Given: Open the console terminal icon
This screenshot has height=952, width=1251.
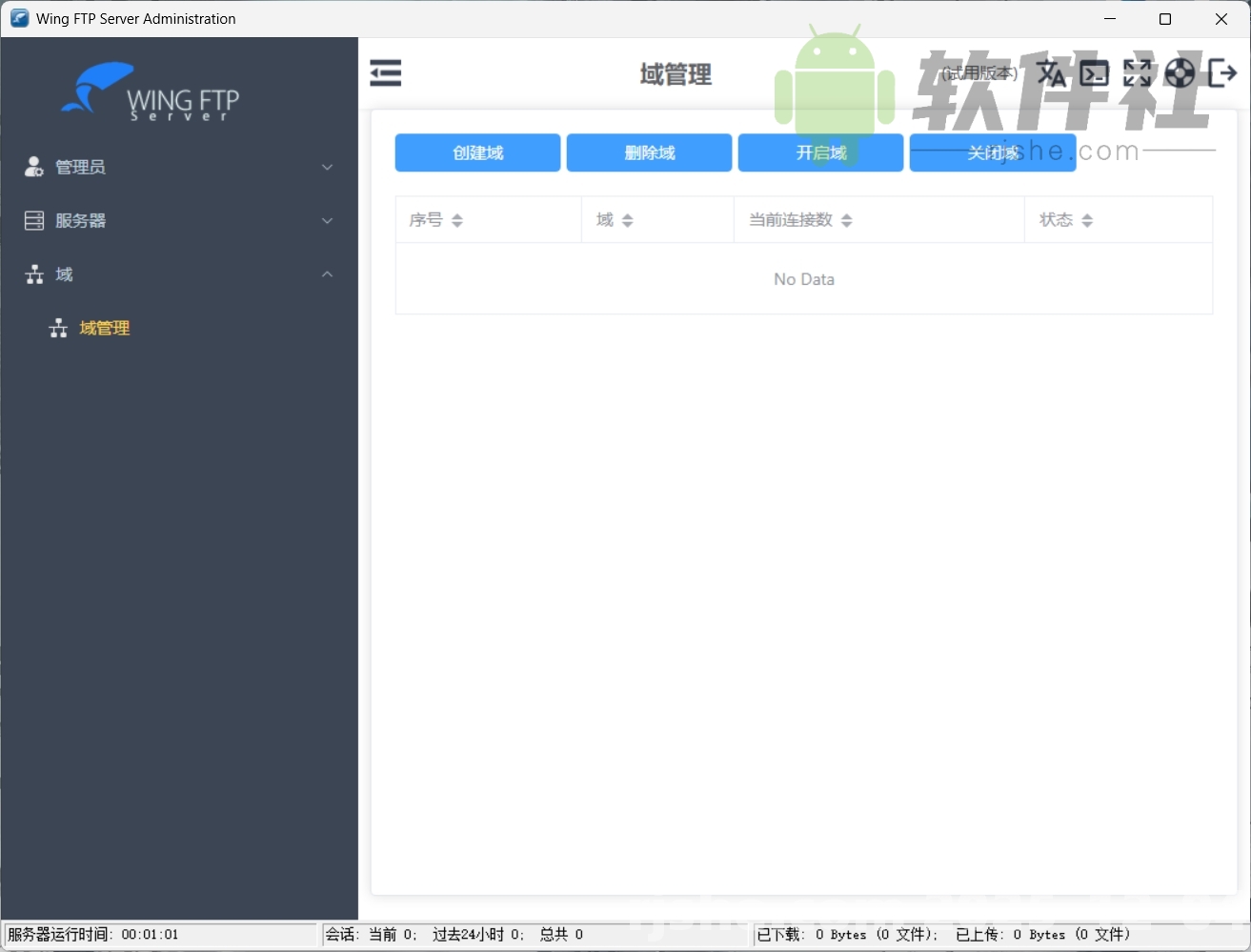Looking at the screenshot, I should [x=1094, y=72].
